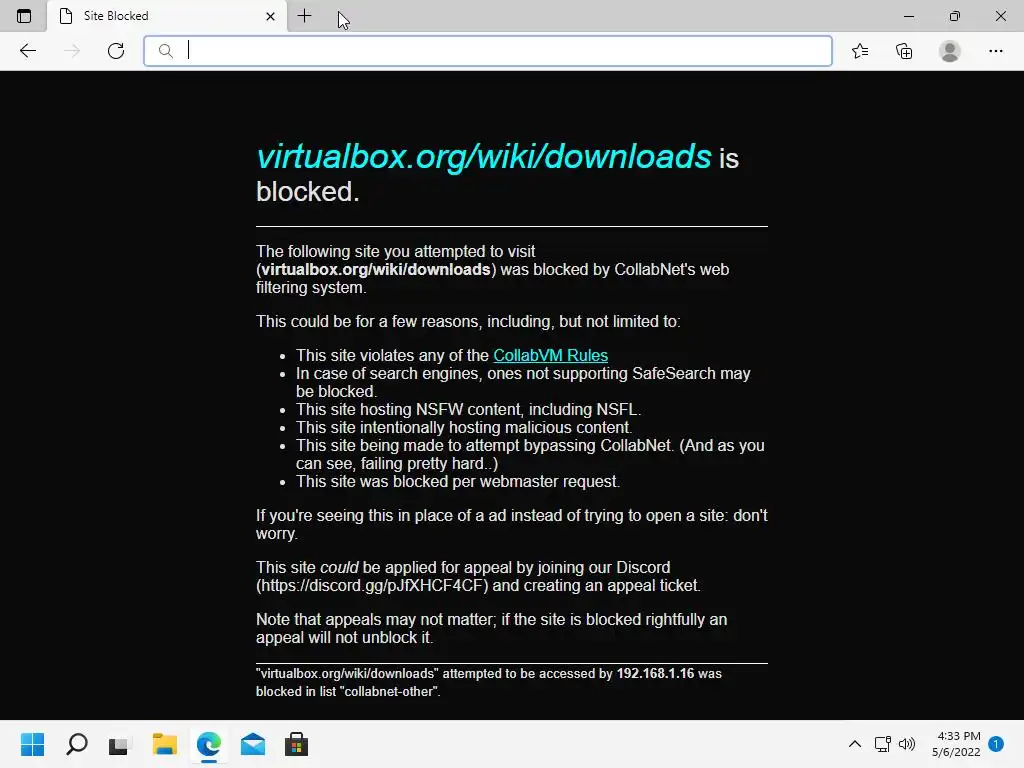Click the virtualbox.org/wiki/downloads heading

click(483, 157)
